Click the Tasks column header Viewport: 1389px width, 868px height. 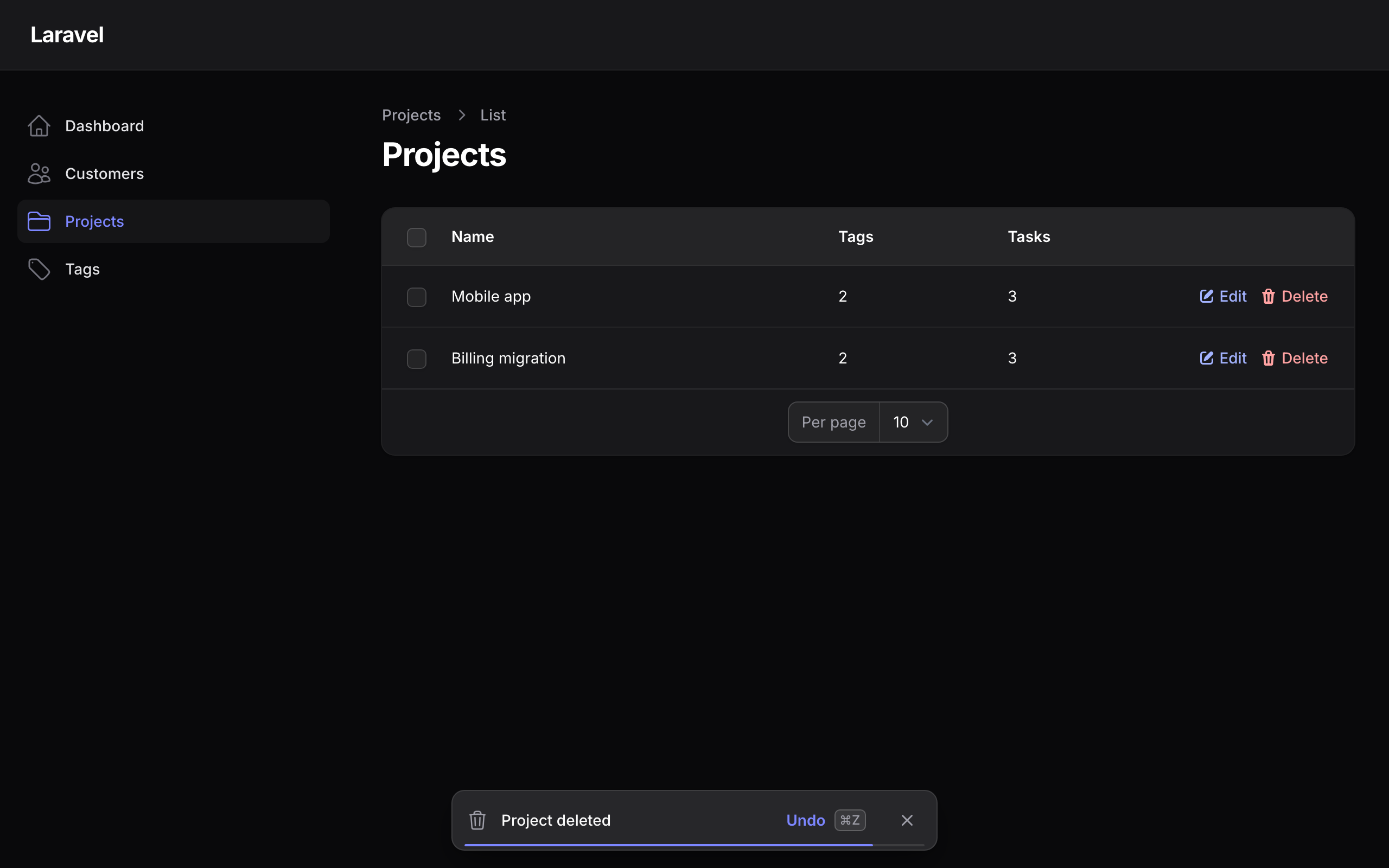tap(1029, 237)
